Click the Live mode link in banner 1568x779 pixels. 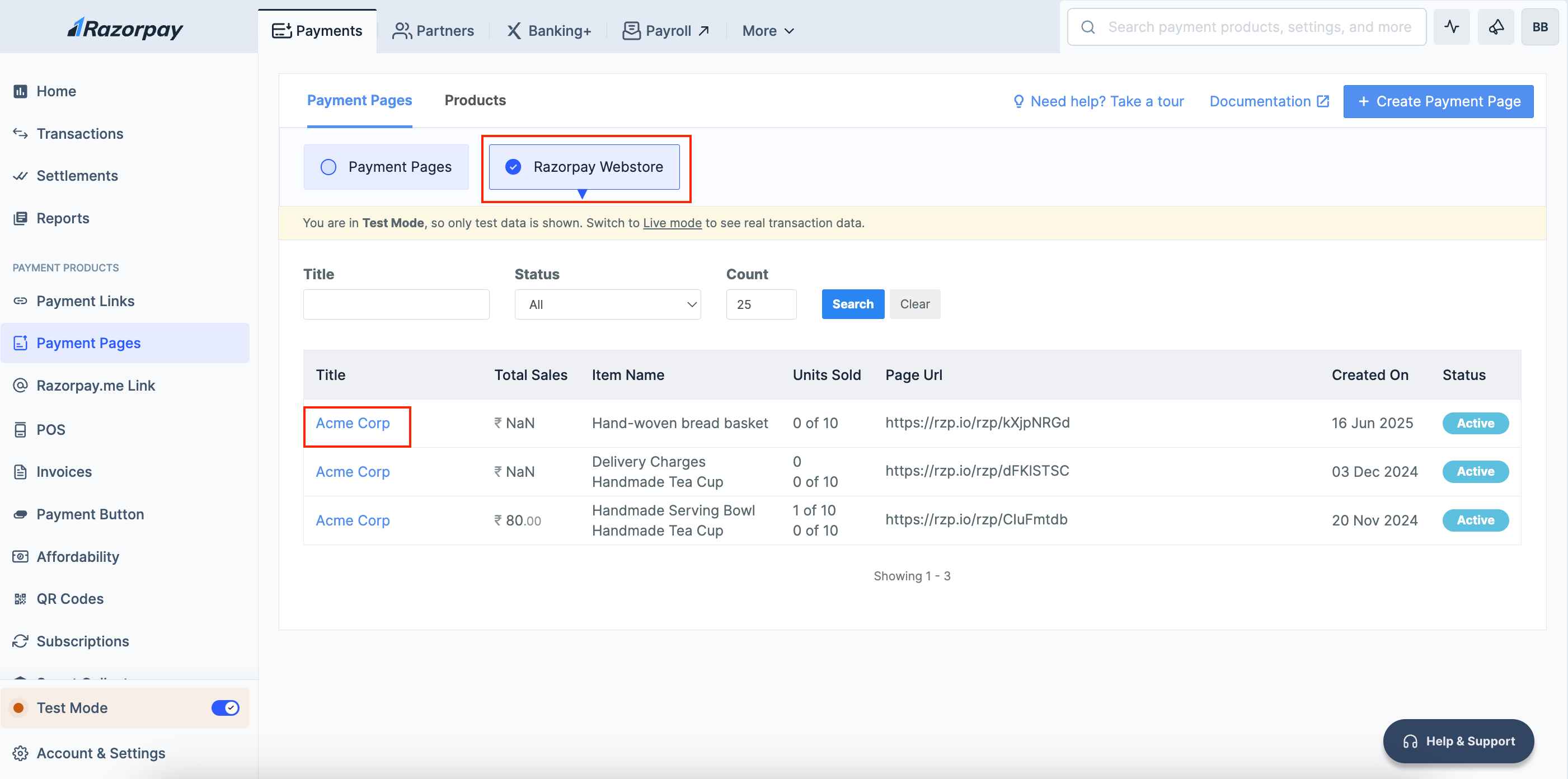(672, 223)
